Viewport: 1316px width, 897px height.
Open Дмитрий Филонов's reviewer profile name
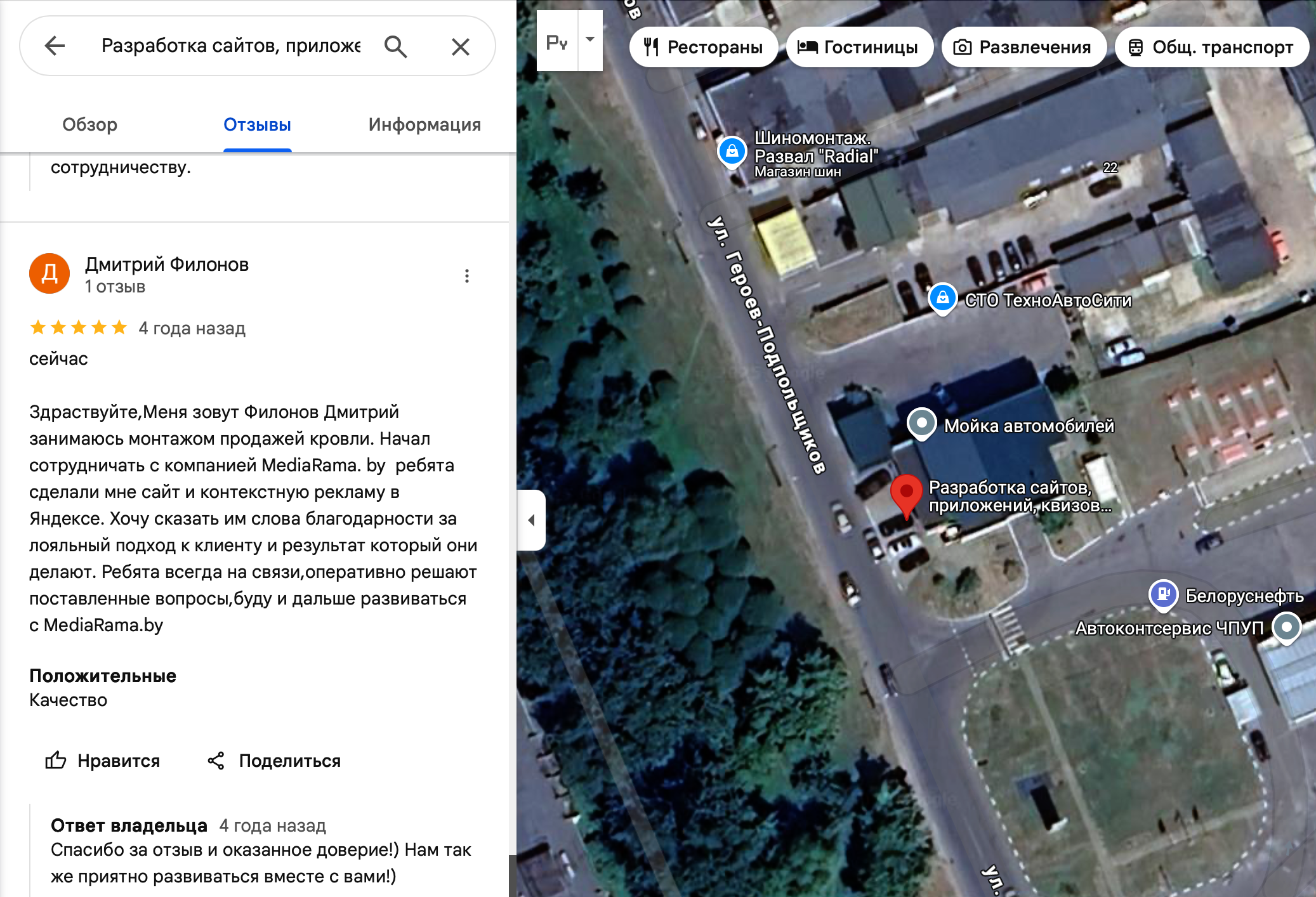coord(167,265)
